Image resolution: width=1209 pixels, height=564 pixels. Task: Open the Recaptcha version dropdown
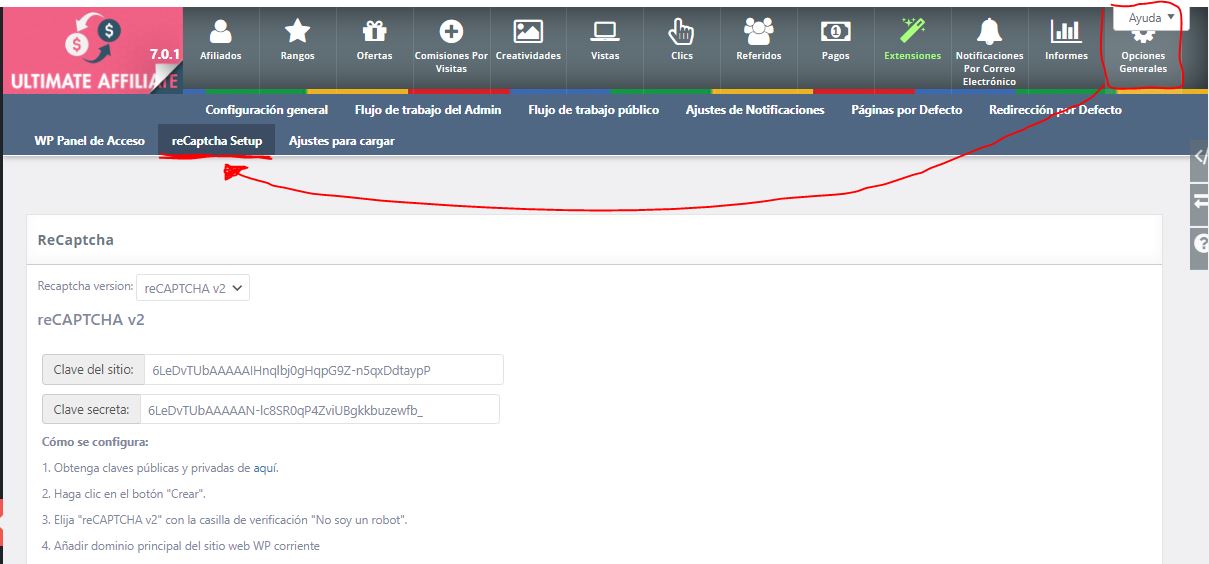pos(192,288)
